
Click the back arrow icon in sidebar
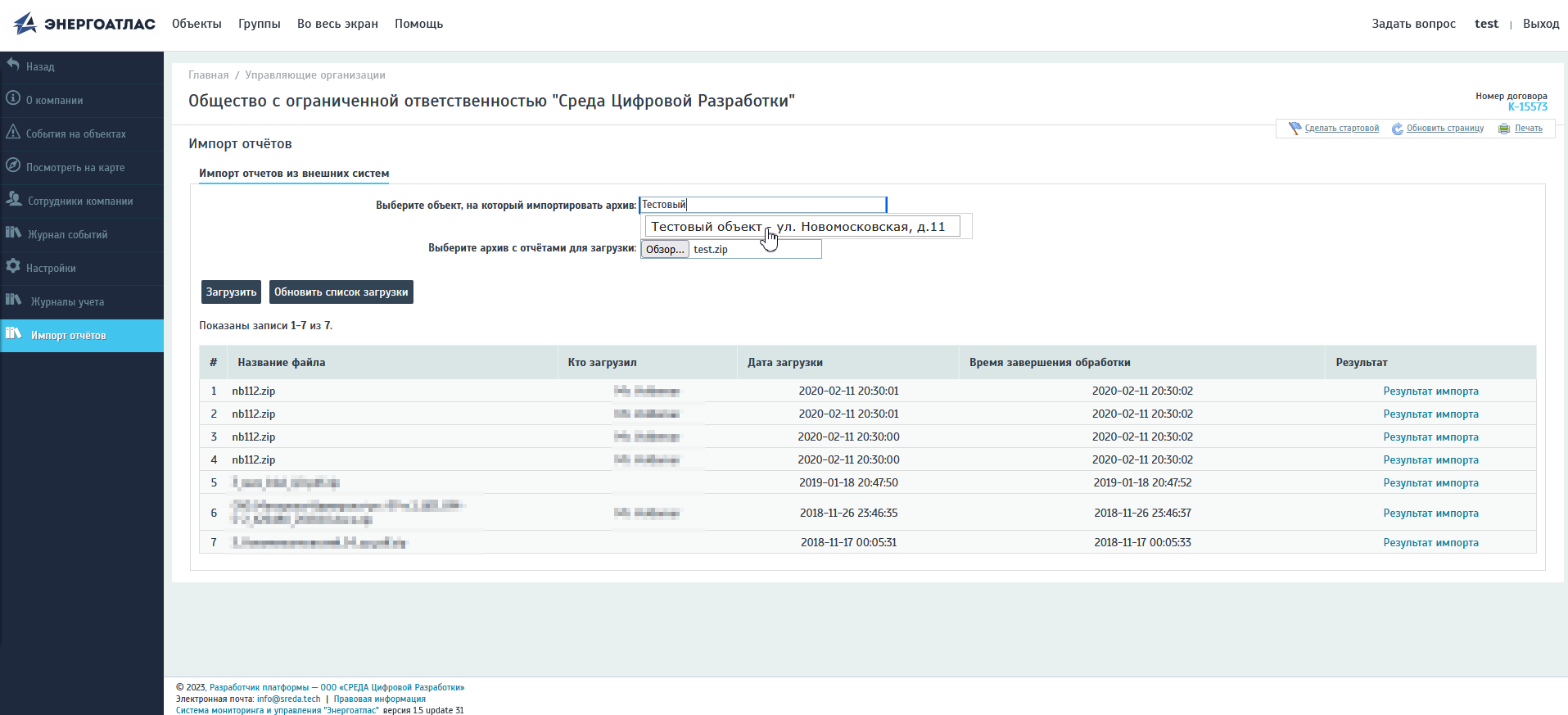tap(13, 65)
